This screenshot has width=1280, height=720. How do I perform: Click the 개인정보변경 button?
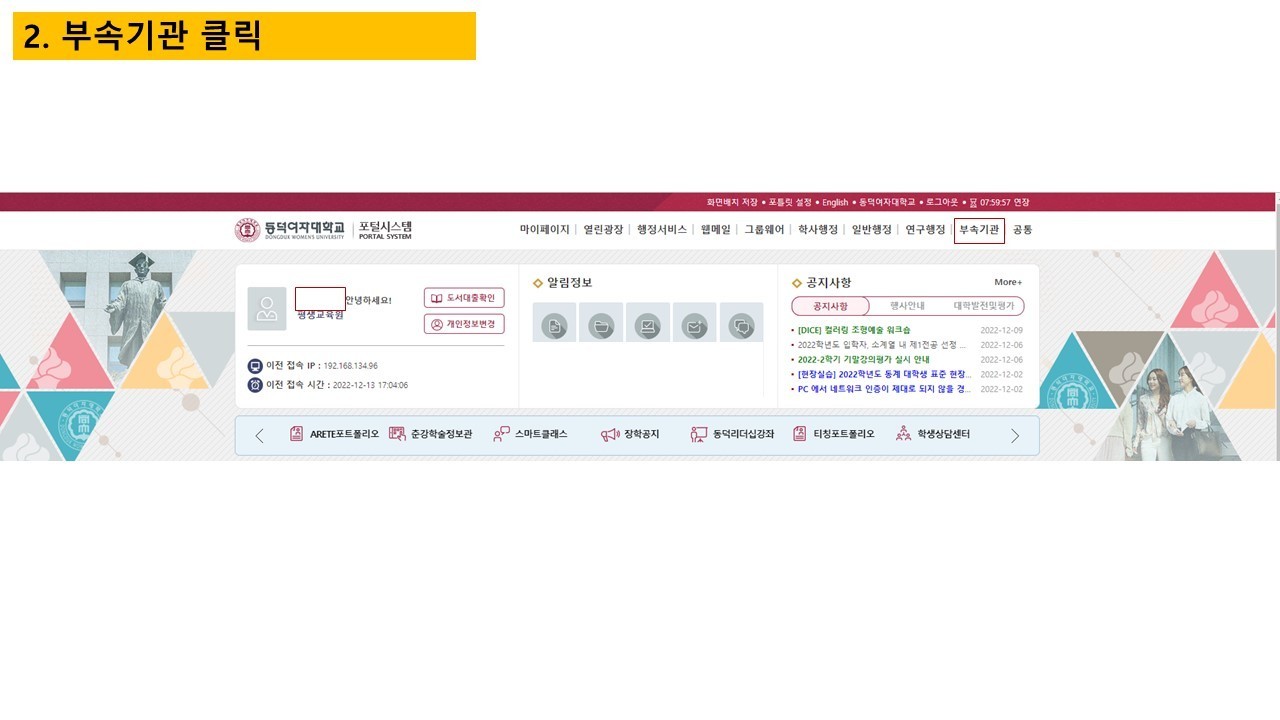coord(464,324)
